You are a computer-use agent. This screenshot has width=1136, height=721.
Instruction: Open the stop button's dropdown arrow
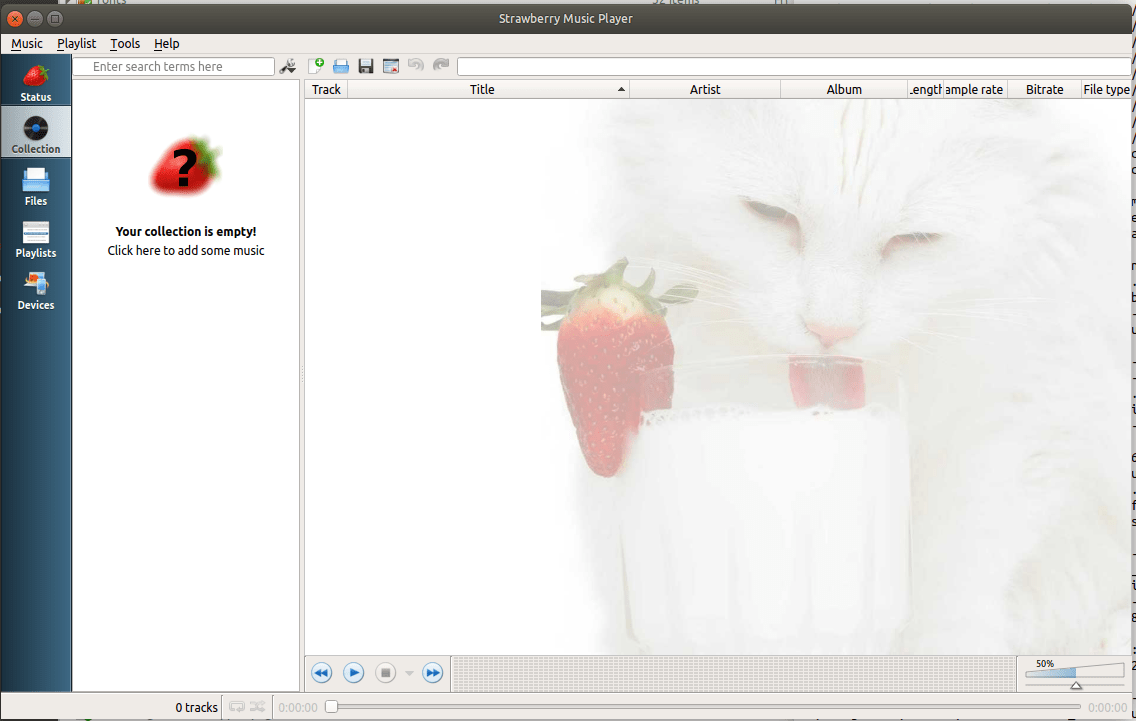click(x=408, y=673)
